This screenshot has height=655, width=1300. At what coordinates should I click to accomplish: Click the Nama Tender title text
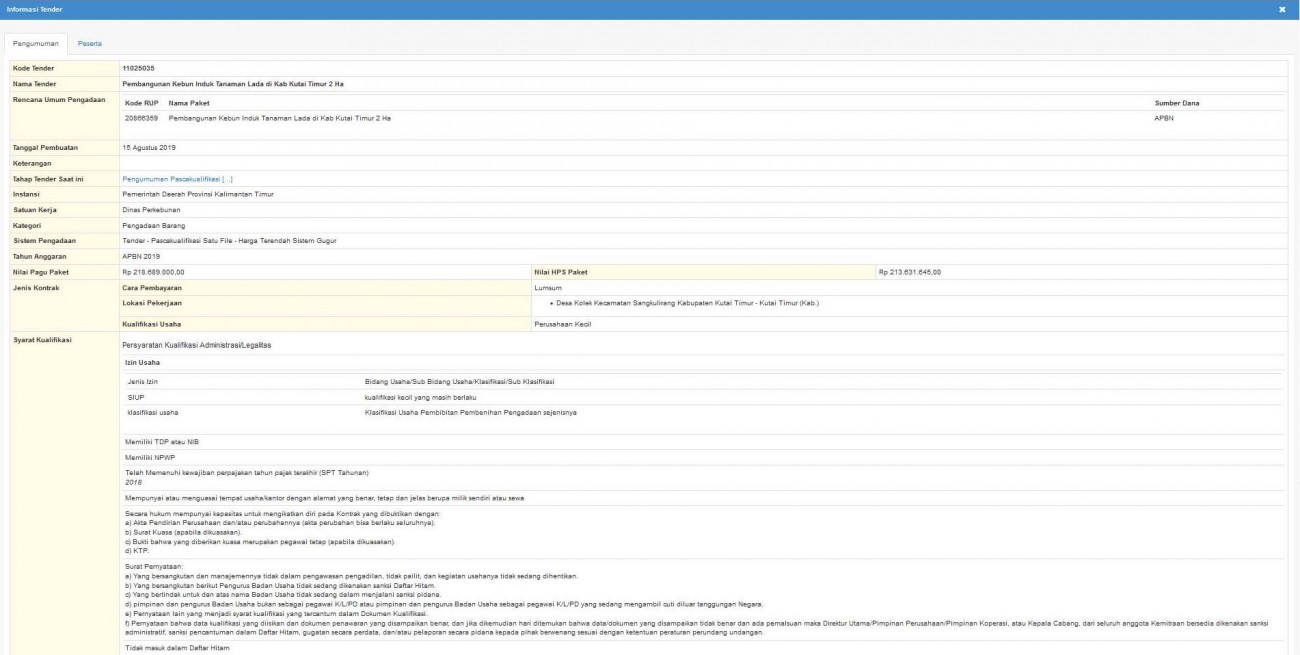point(239,83)
